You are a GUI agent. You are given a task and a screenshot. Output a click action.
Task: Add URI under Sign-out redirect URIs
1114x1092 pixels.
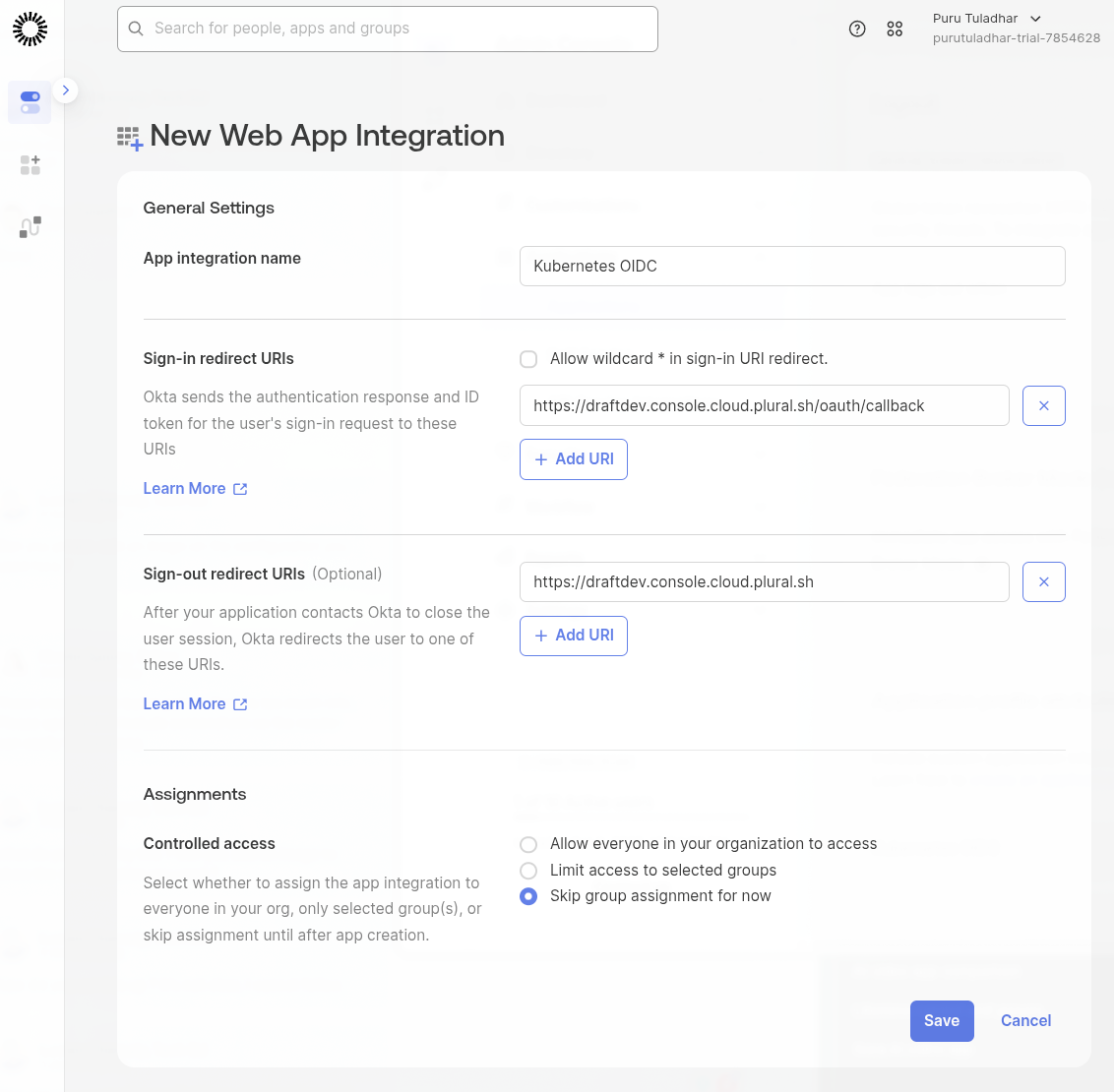(x=574, y=636)
